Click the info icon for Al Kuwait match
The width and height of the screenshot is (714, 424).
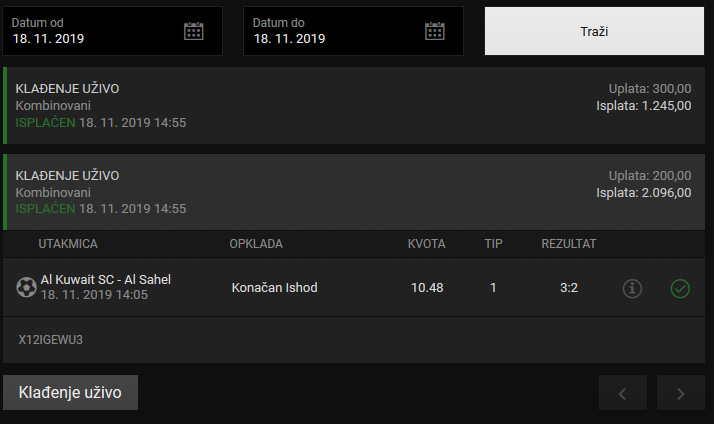(x=632, y=288)
